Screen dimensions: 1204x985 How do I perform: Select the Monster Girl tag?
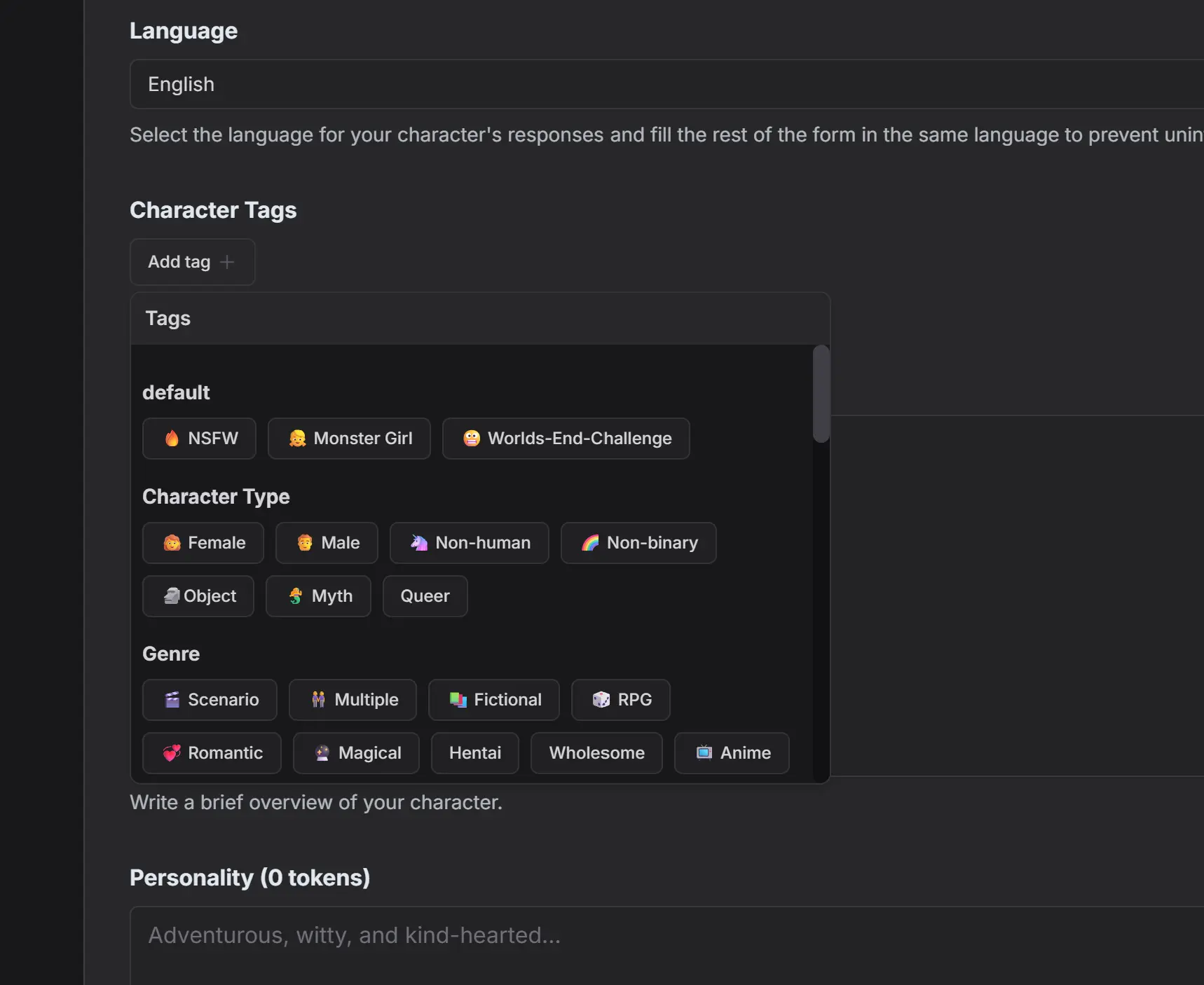(349, 439)
